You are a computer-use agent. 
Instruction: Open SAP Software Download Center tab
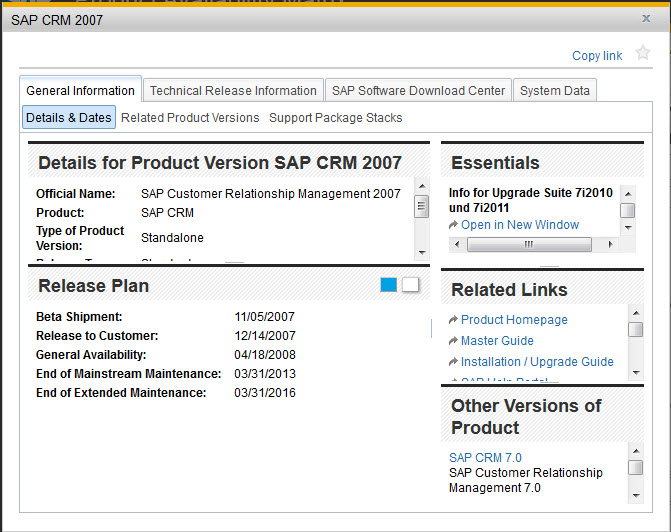click(x=419, y=90)
